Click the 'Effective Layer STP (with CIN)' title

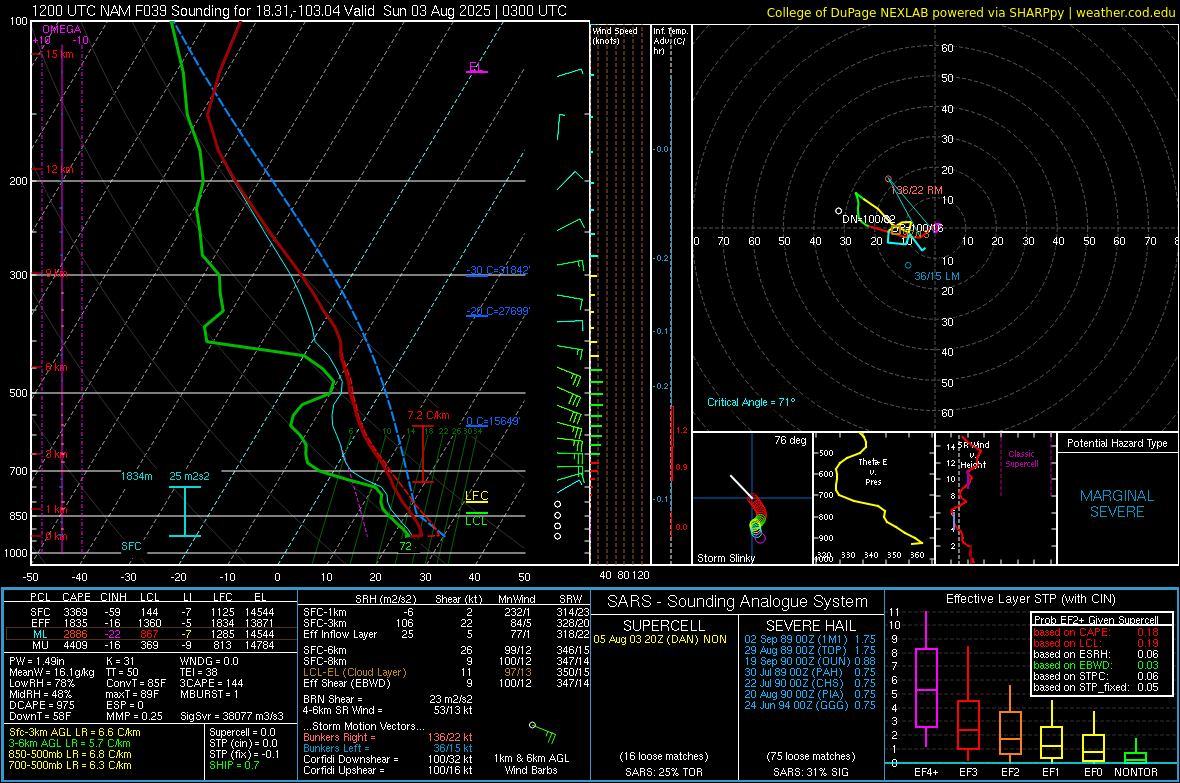click(1031, 599)
